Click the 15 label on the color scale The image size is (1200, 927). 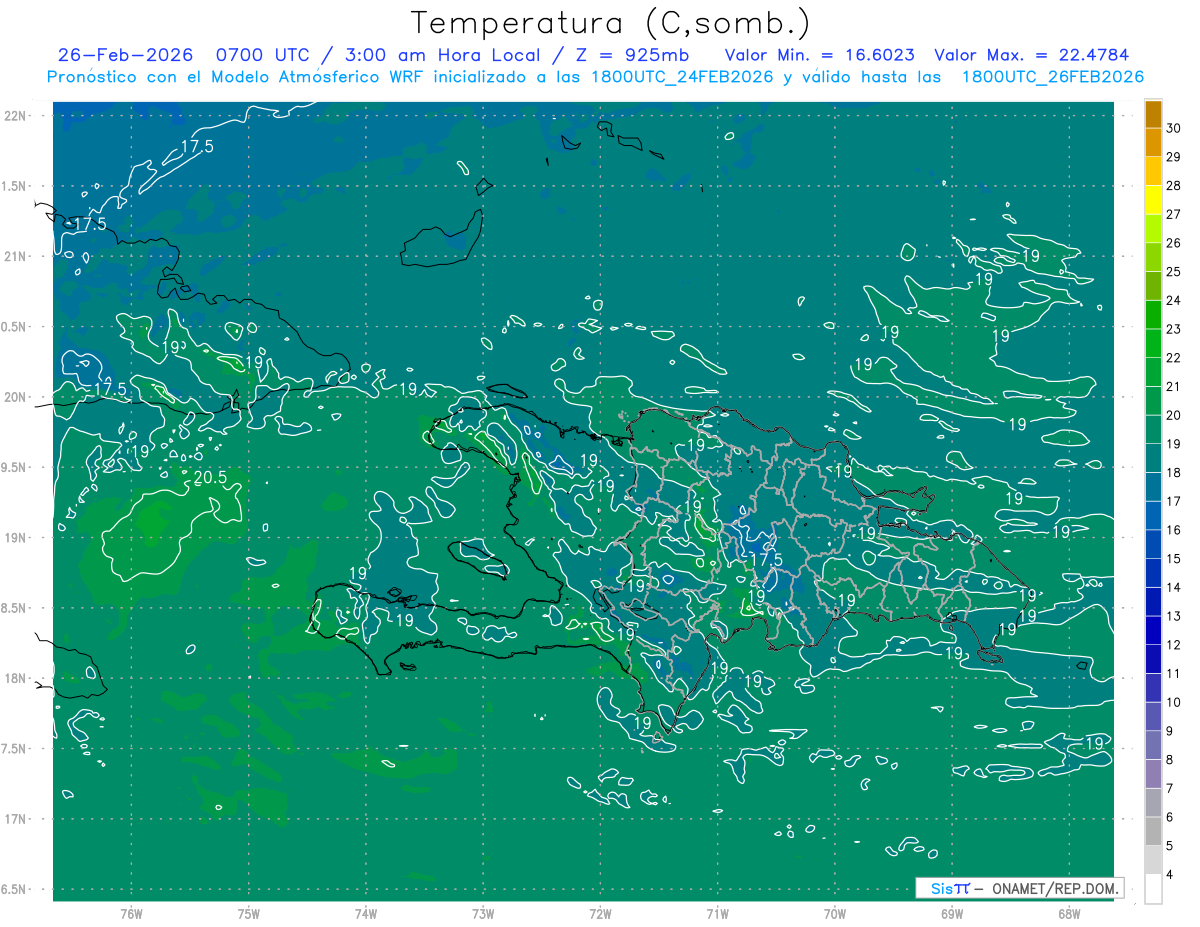(x=1173, y=558)
